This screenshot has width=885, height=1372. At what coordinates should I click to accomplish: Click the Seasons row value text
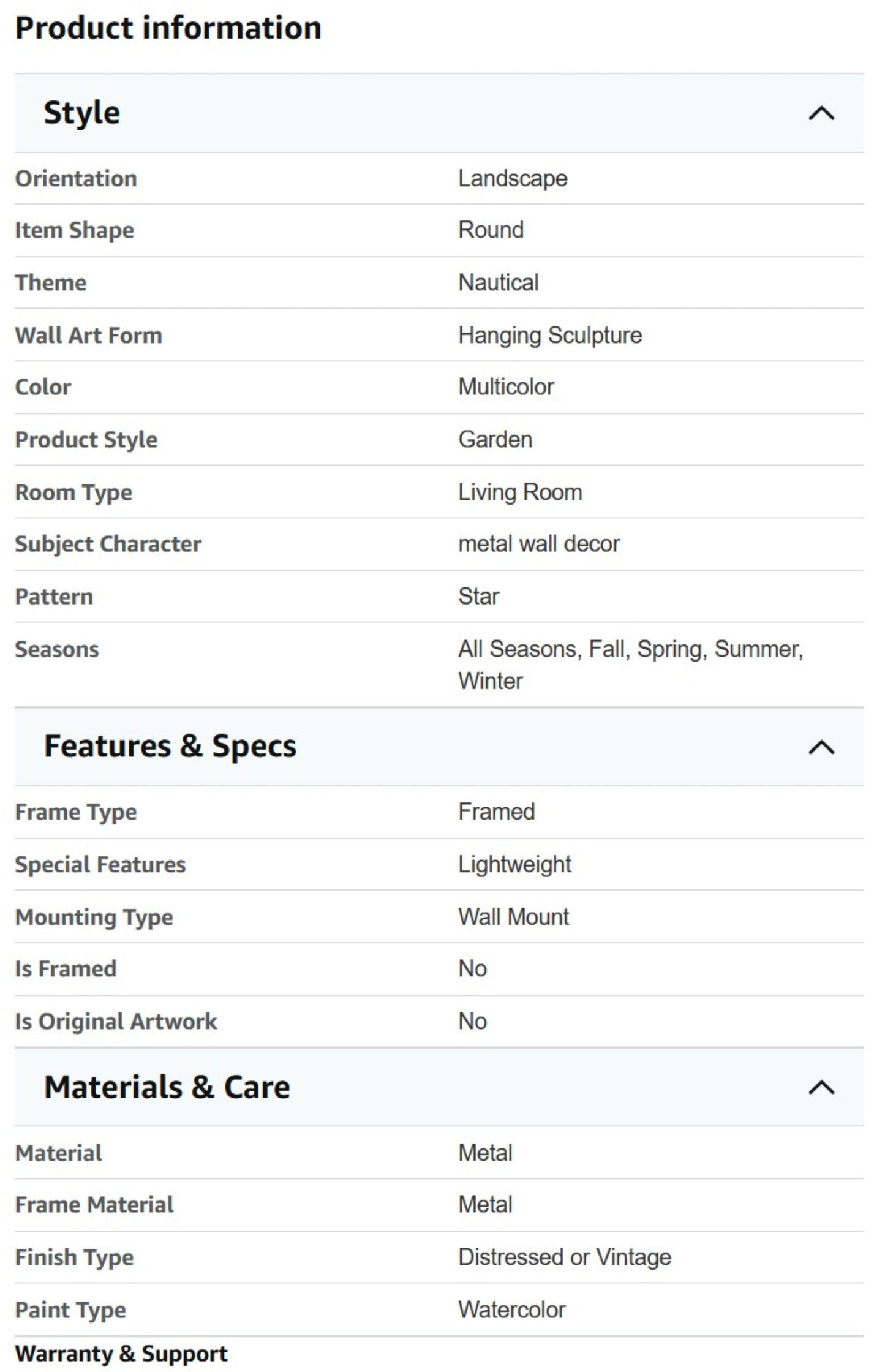pos(630,665)
